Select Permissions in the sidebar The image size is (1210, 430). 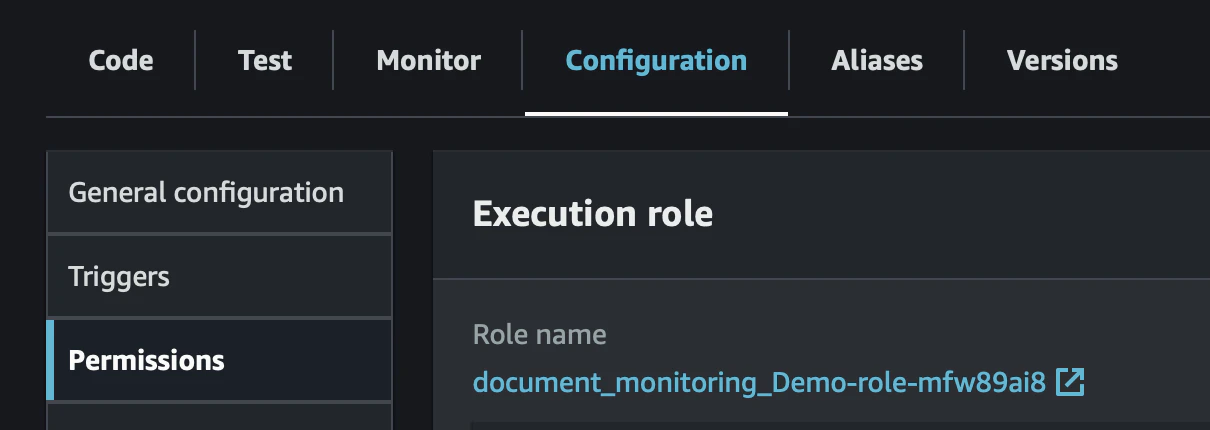coord(219,360)
